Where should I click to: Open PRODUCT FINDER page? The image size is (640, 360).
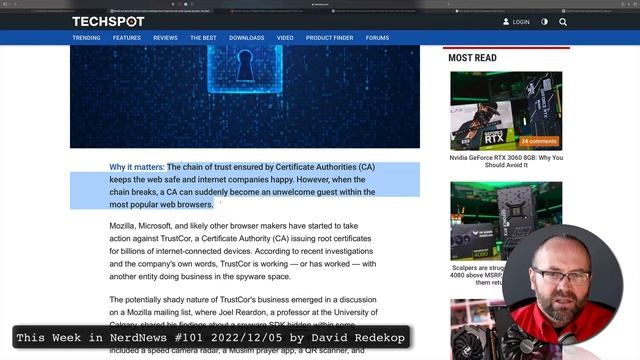(x=329, y=38)
